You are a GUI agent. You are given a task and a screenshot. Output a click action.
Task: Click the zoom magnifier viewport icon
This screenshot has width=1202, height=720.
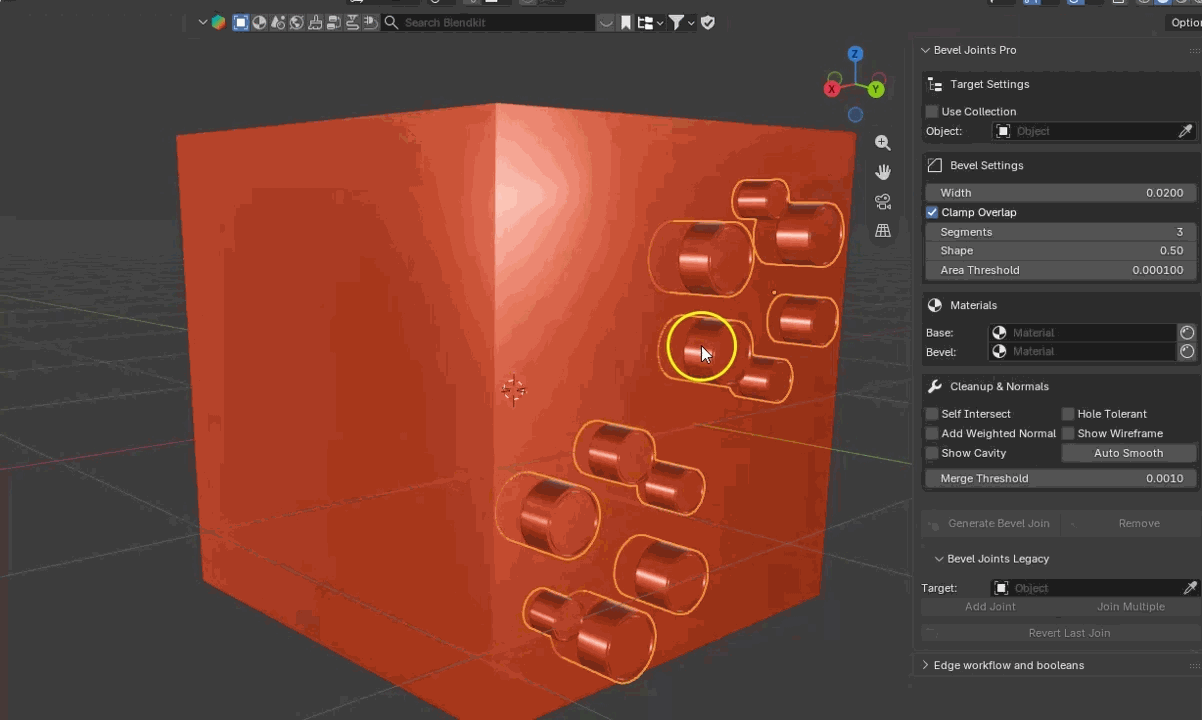click(x=882, y=143)
